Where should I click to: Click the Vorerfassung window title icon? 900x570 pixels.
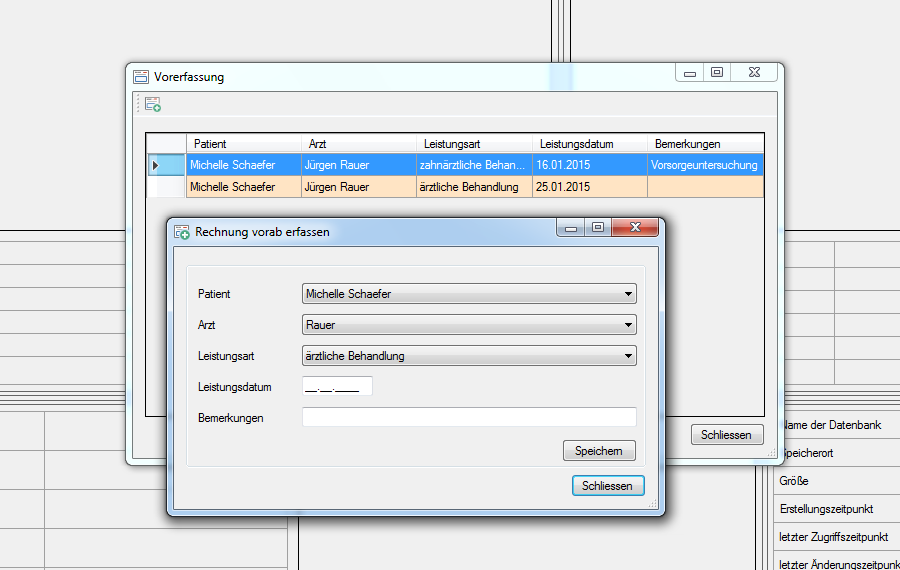point(141,77)
